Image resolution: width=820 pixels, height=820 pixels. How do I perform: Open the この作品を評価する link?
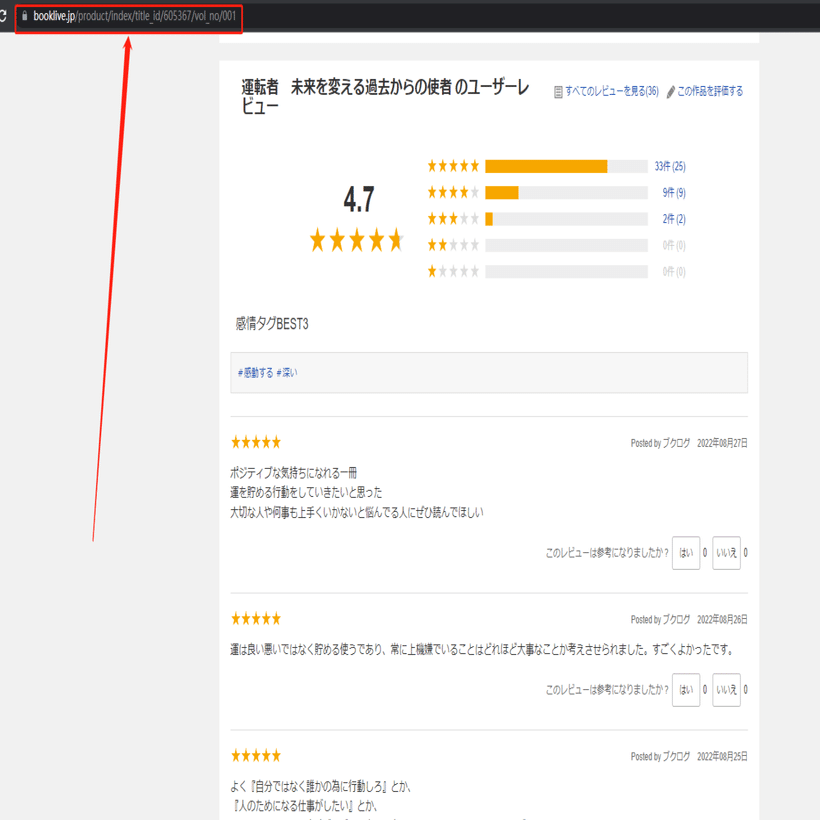[x=710, y=90]
